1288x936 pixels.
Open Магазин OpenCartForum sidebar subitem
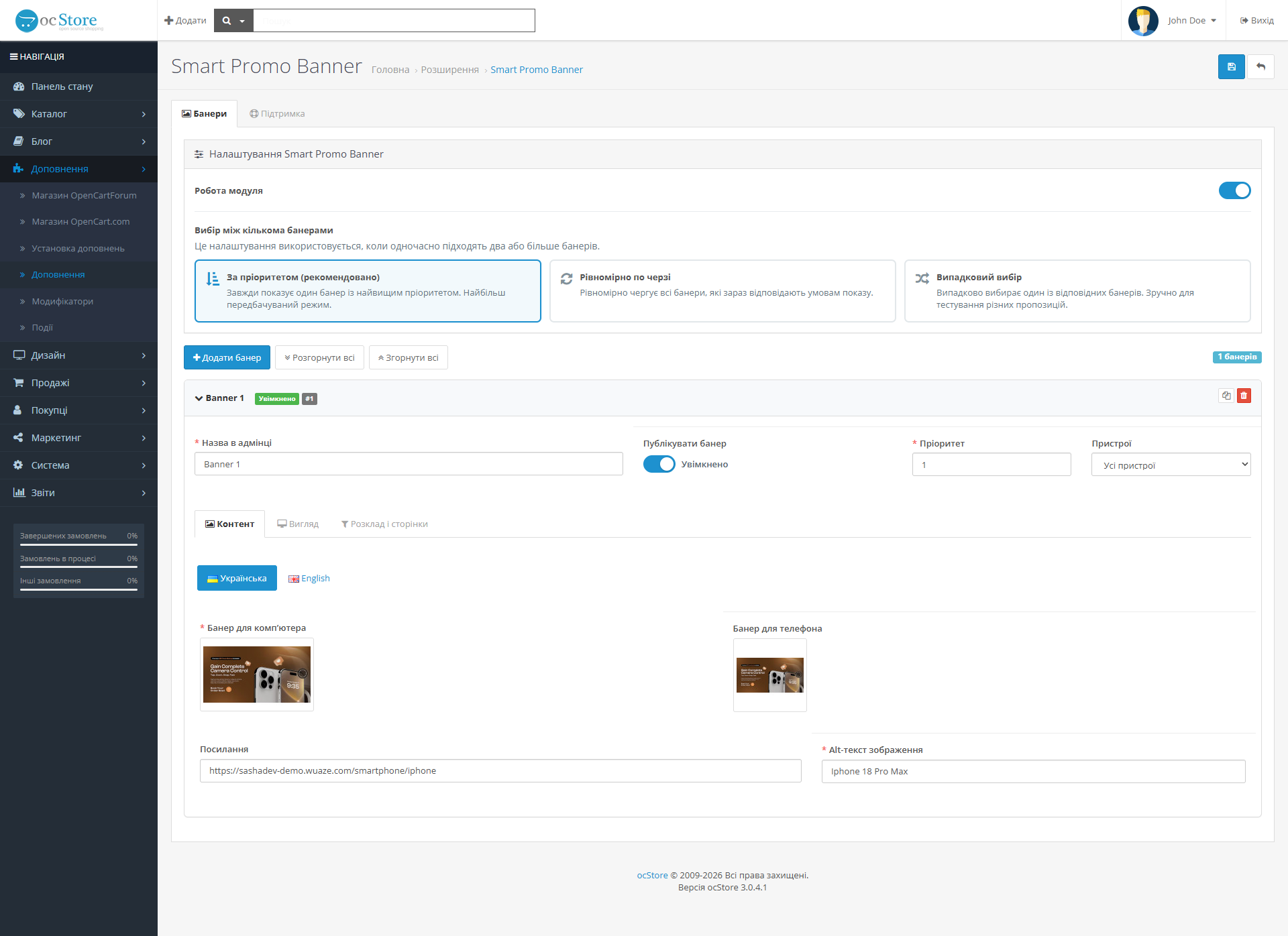click(x=78, y=195)
